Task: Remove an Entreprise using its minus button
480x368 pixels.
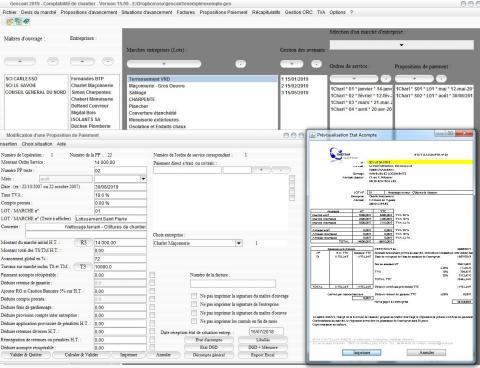Action: pyautogui.click(x=107, y=61)
